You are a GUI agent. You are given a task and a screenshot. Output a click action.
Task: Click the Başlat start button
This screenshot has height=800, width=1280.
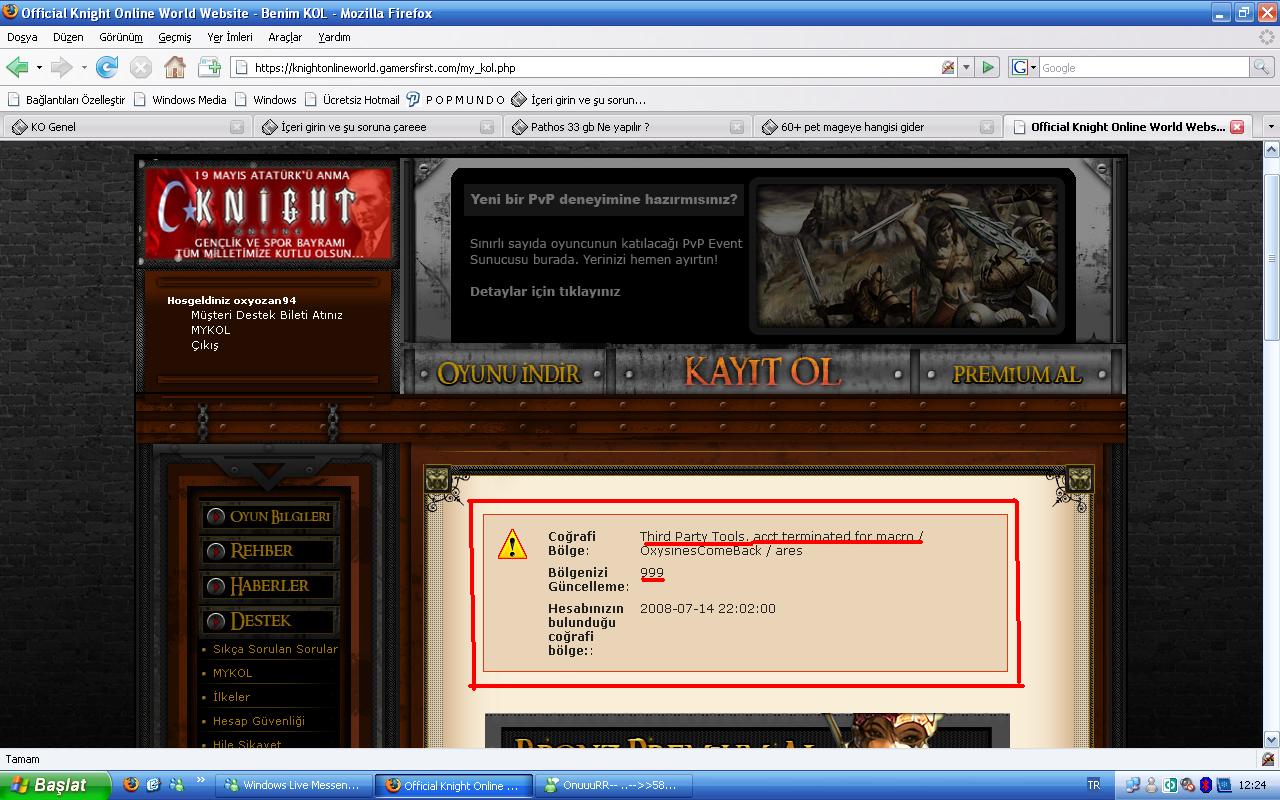click(56, 785)
